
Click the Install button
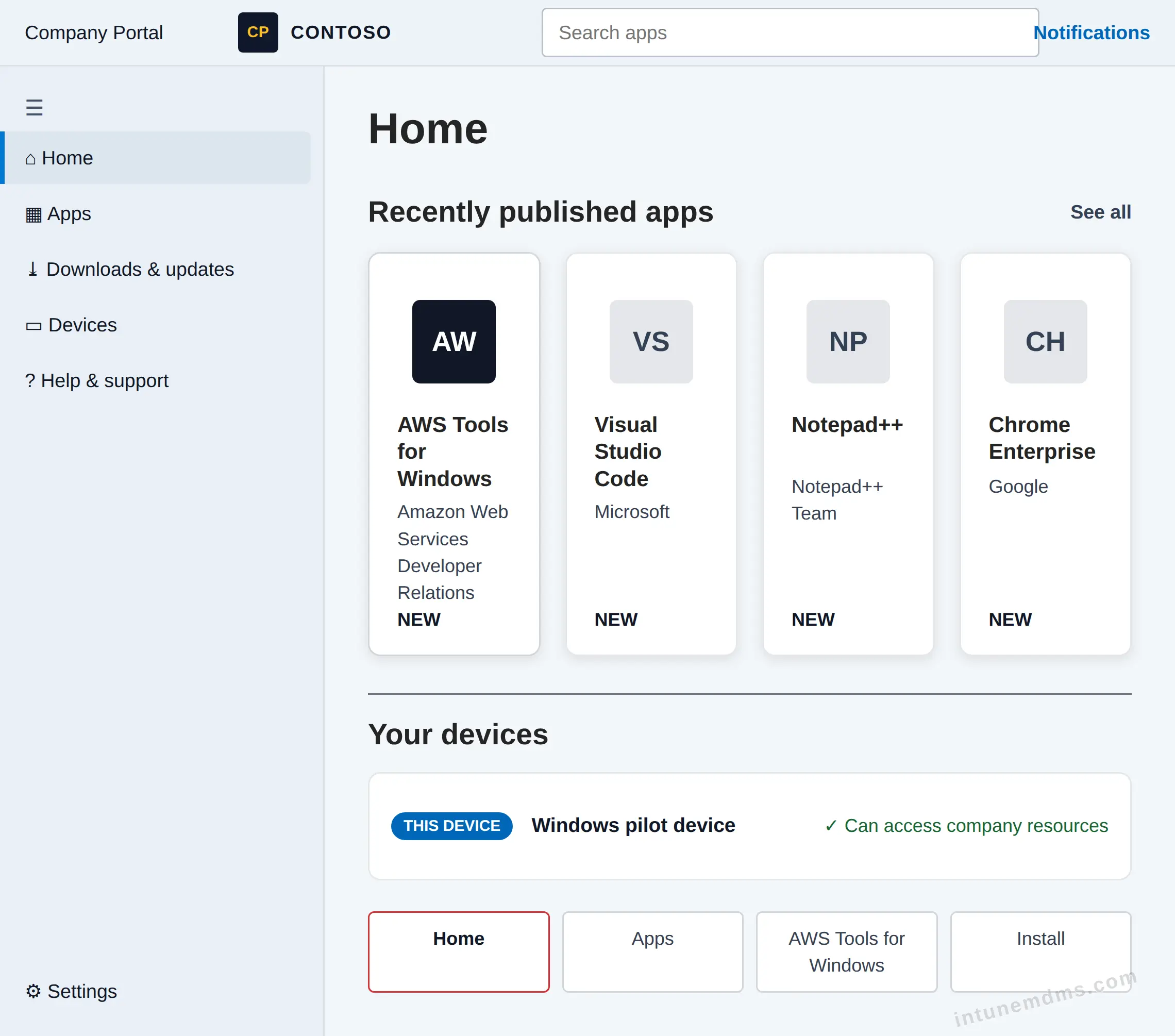tap(1040, 951)
